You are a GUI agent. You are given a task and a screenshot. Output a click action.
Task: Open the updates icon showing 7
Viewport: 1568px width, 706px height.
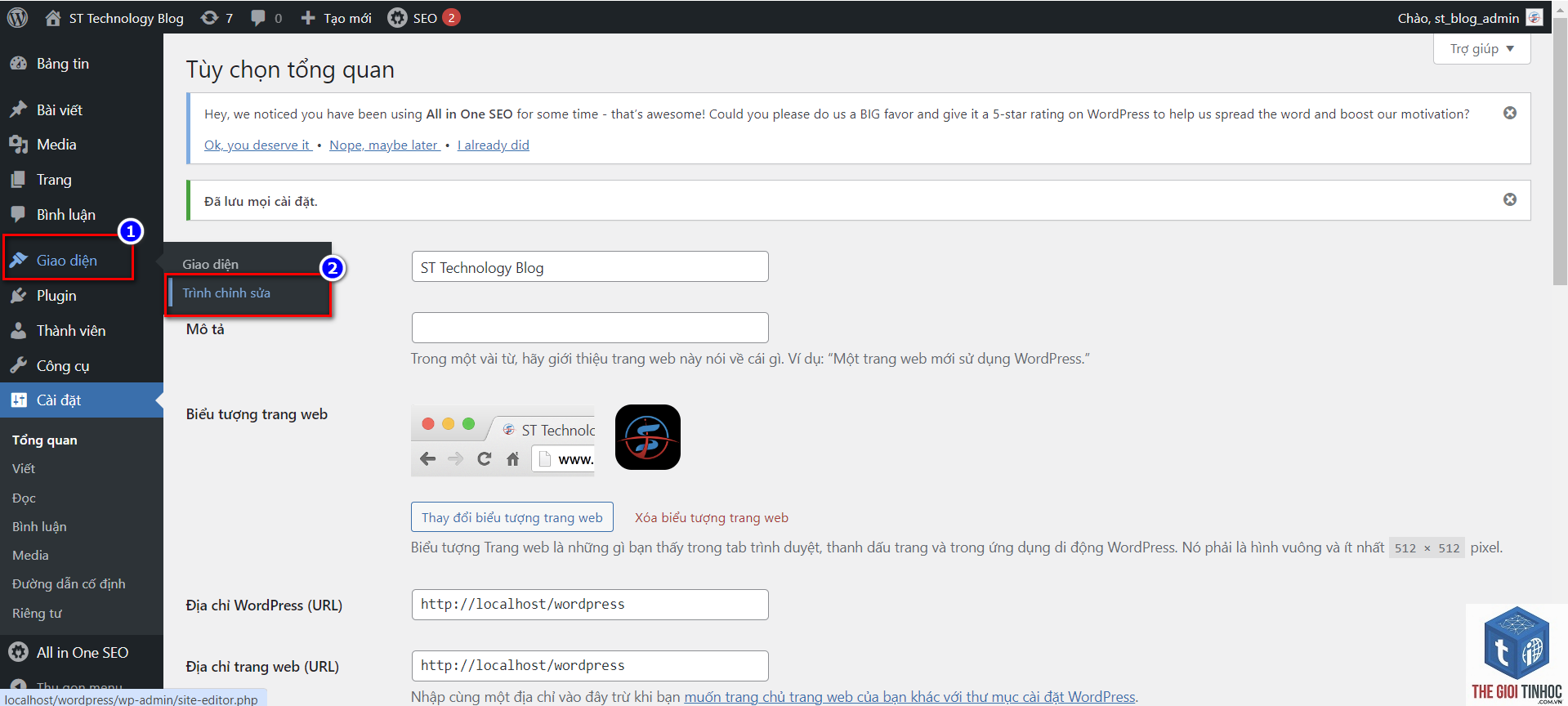210,17
